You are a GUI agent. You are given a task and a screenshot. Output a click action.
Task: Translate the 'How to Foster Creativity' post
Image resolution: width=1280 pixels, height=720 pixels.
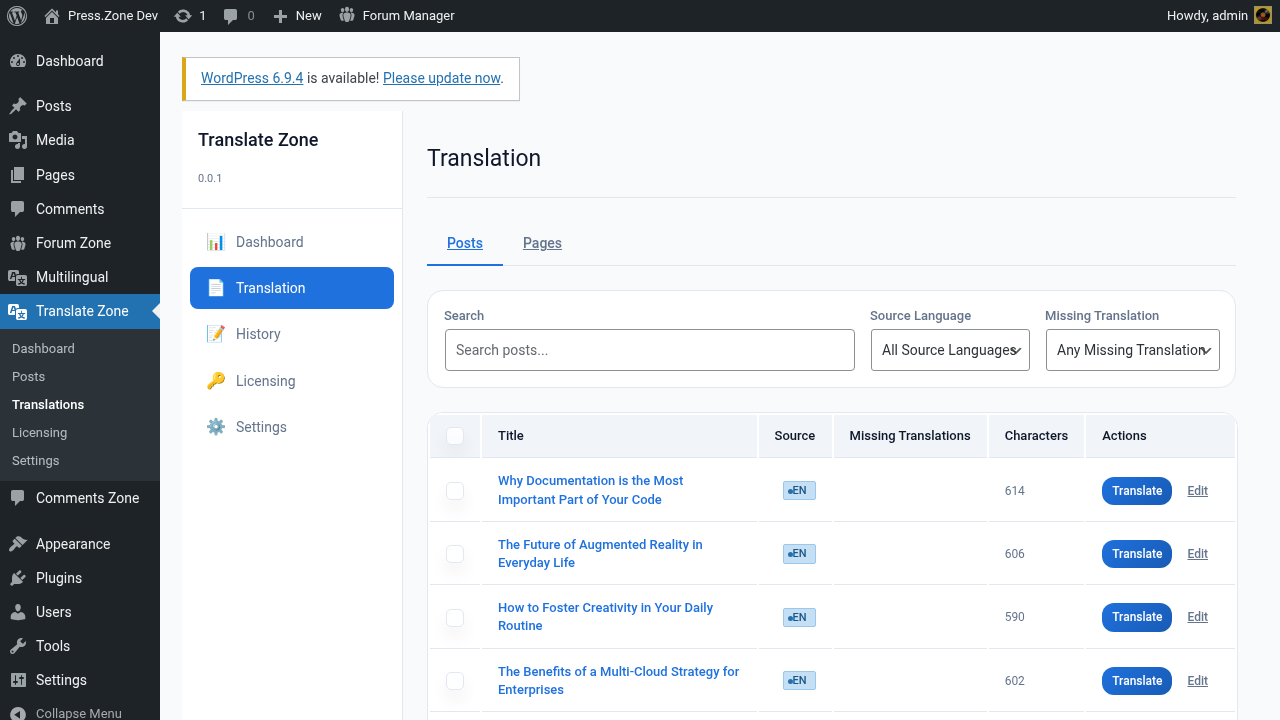click(1137, 617)
